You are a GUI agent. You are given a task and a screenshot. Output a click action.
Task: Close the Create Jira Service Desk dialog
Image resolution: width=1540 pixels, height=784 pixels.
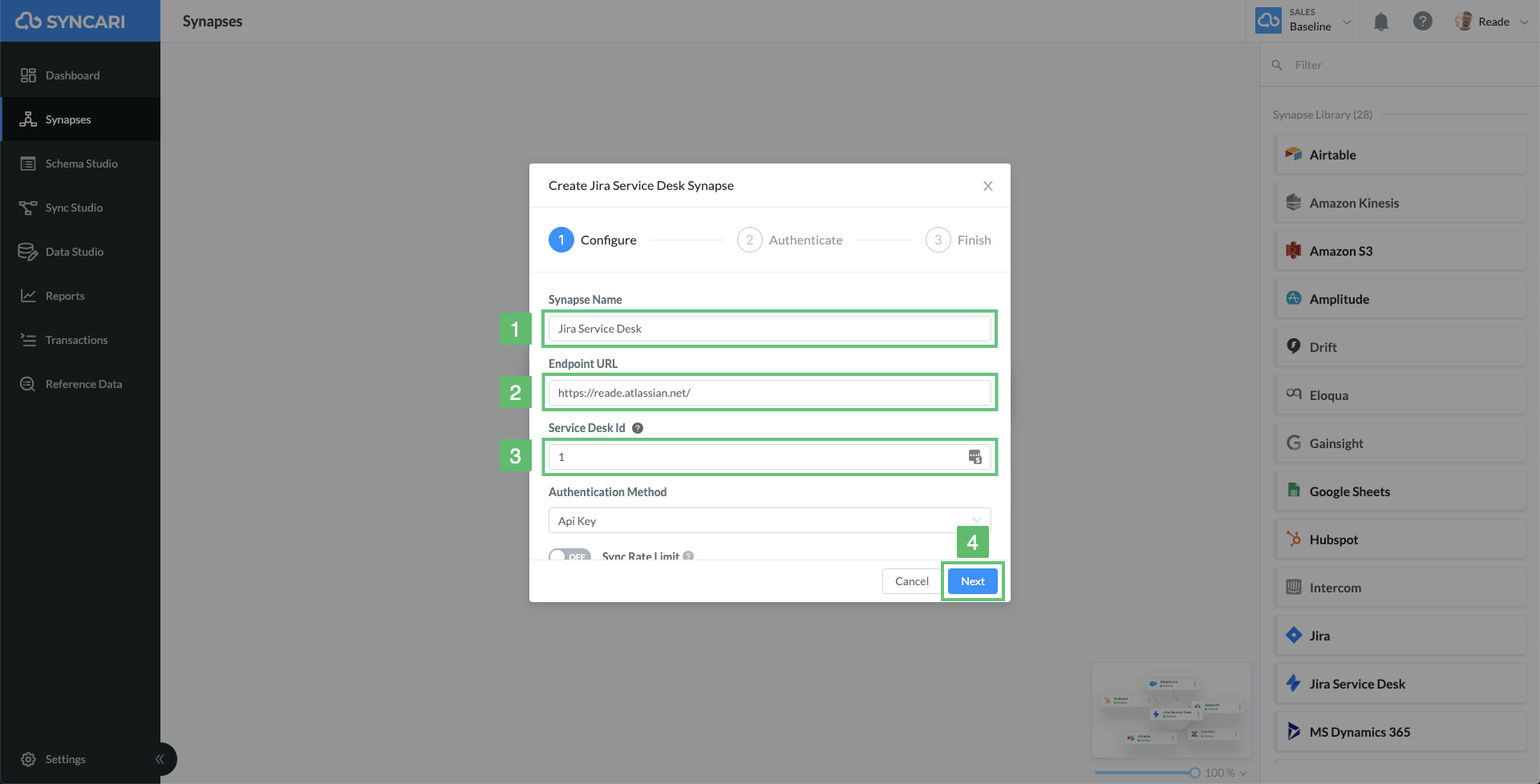point(988,186)
